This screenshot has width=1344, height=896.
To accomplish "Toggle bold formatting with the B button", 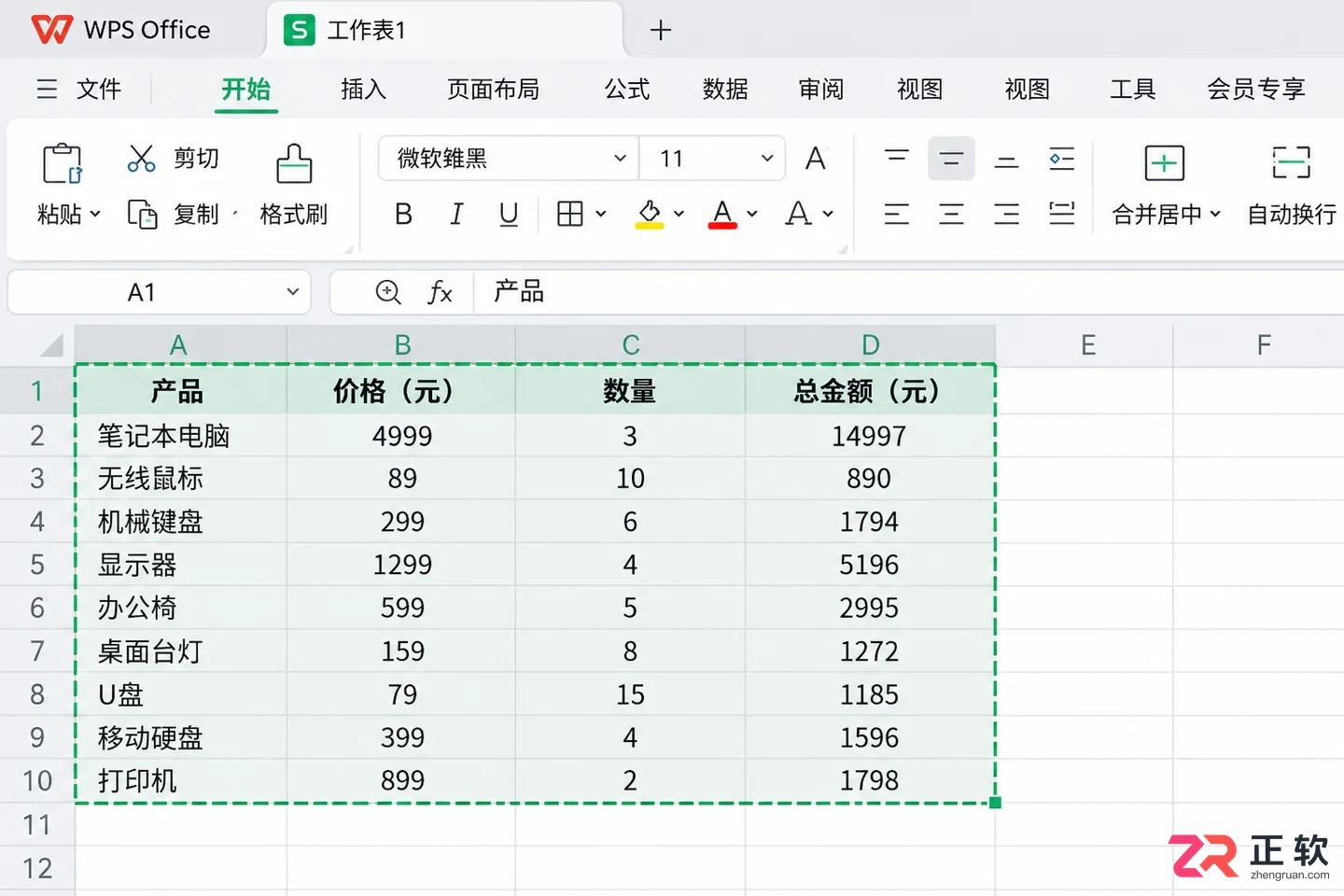I will point(403,214).
